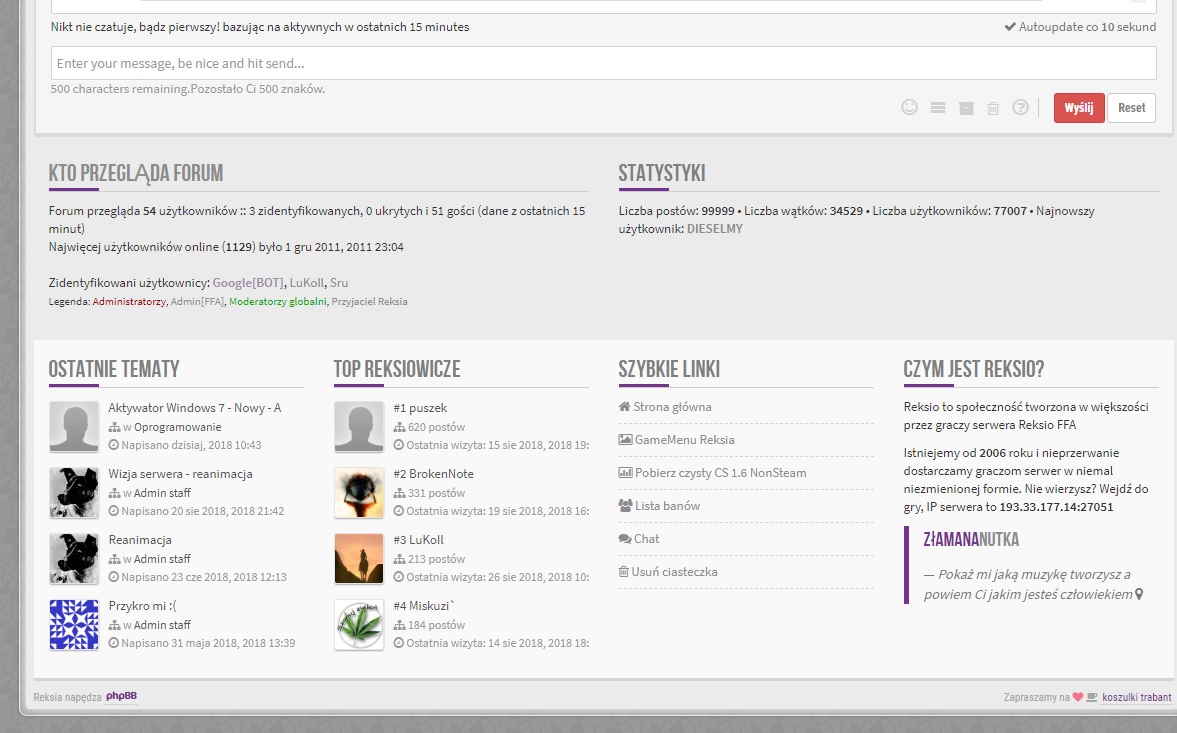Click the heart icon in footer
The width and height of the screenshot is (1177, 733).
point(1078,698)
